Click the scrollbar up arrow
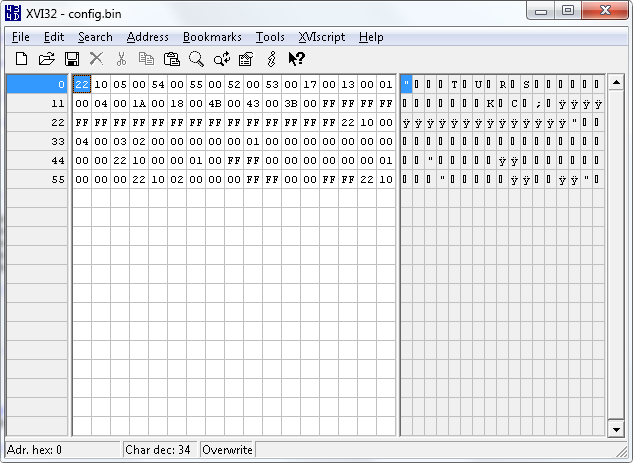633x463 pixels. pos(616,81)
